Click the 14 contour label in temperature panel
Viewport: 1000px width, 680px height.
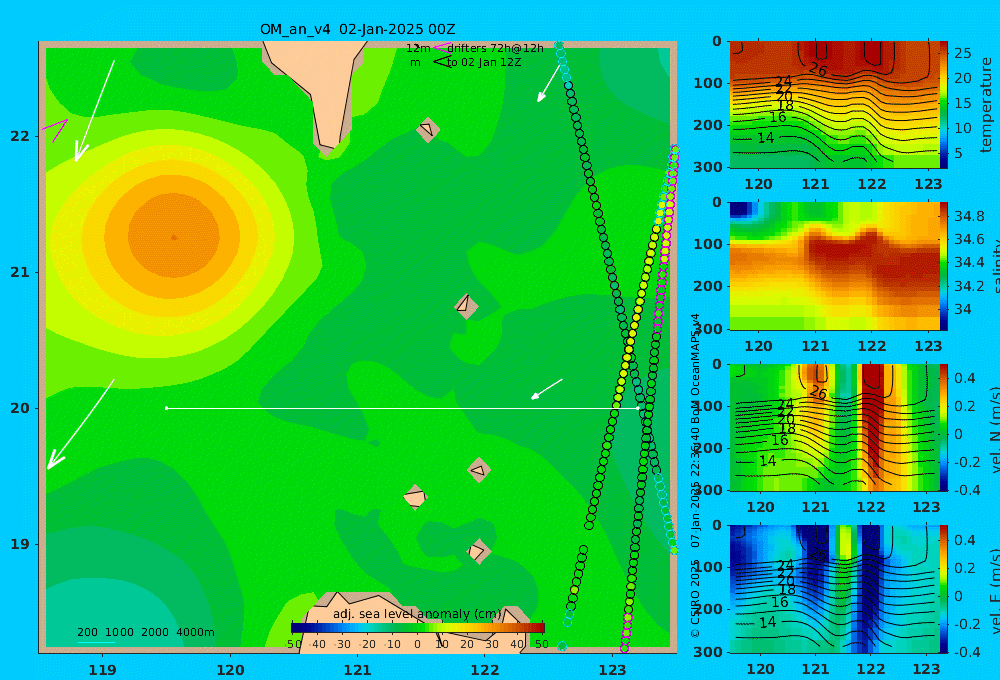(x=765, y=138)
